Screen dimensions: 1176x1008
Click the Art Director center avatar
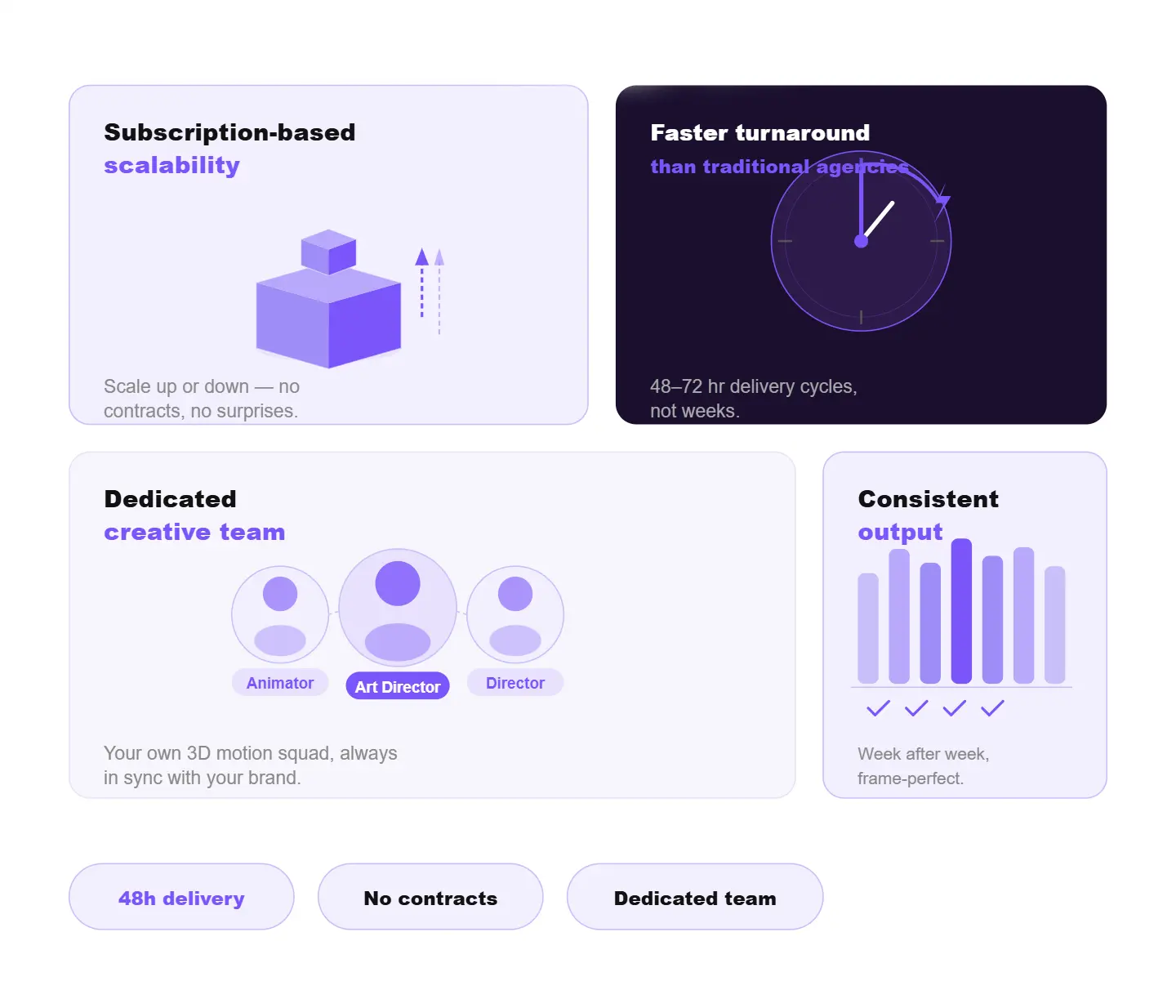coord(398,608)
